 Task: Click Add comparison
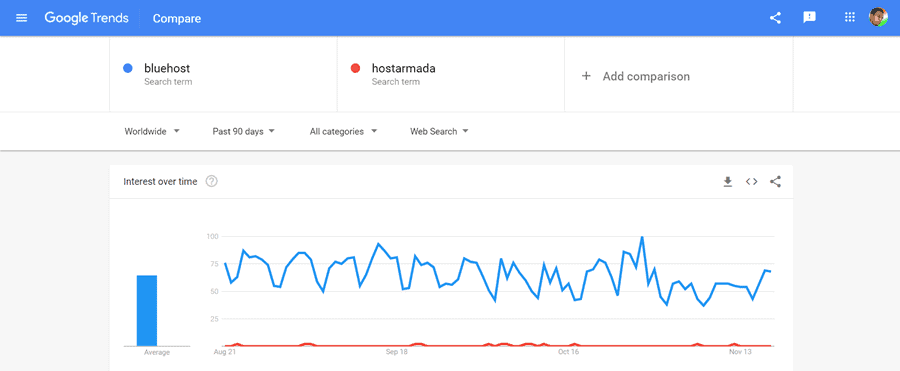tap(635, 76)
